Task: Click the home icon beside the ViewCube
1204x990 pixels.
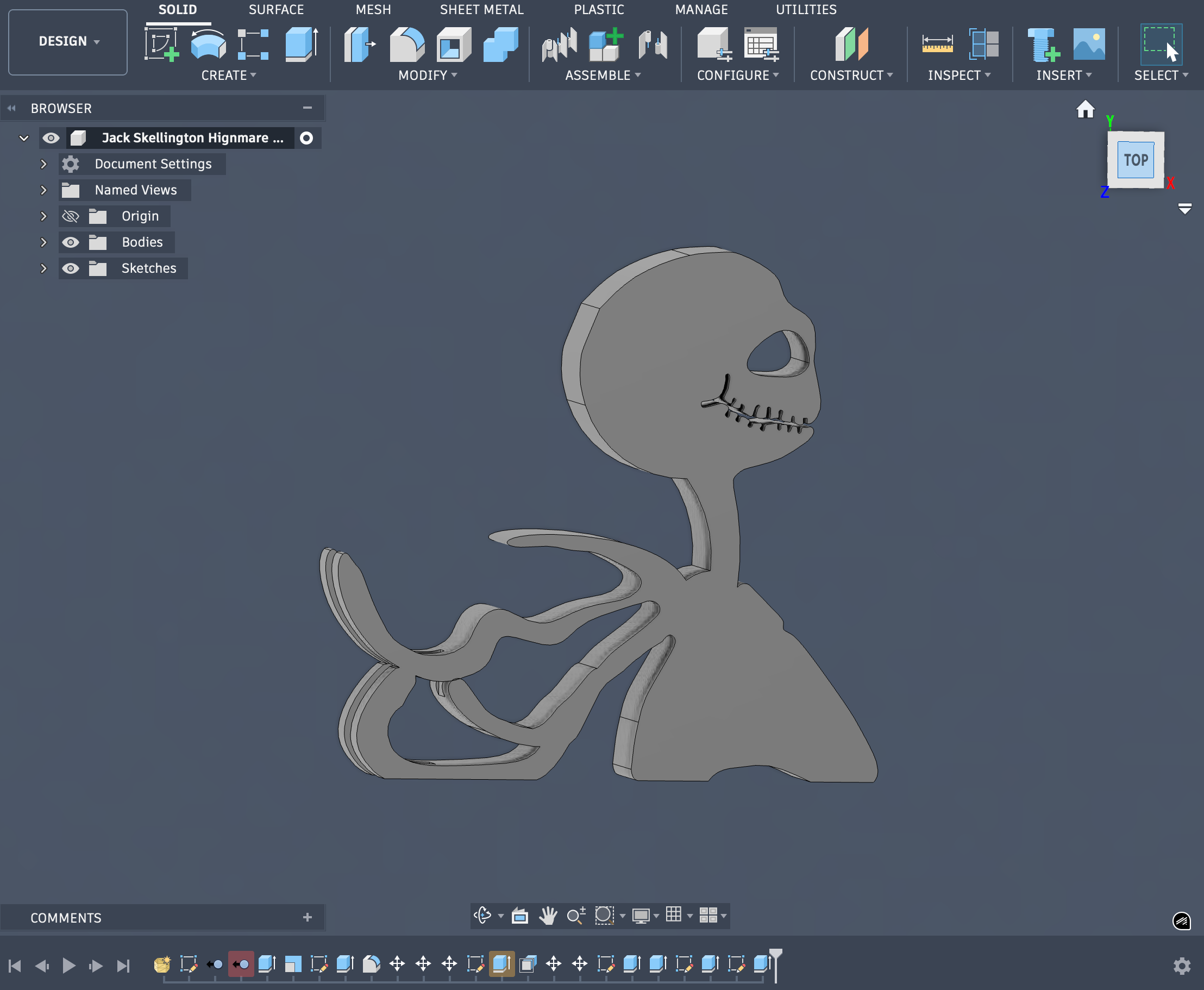Action: [x=1086, y=110]
